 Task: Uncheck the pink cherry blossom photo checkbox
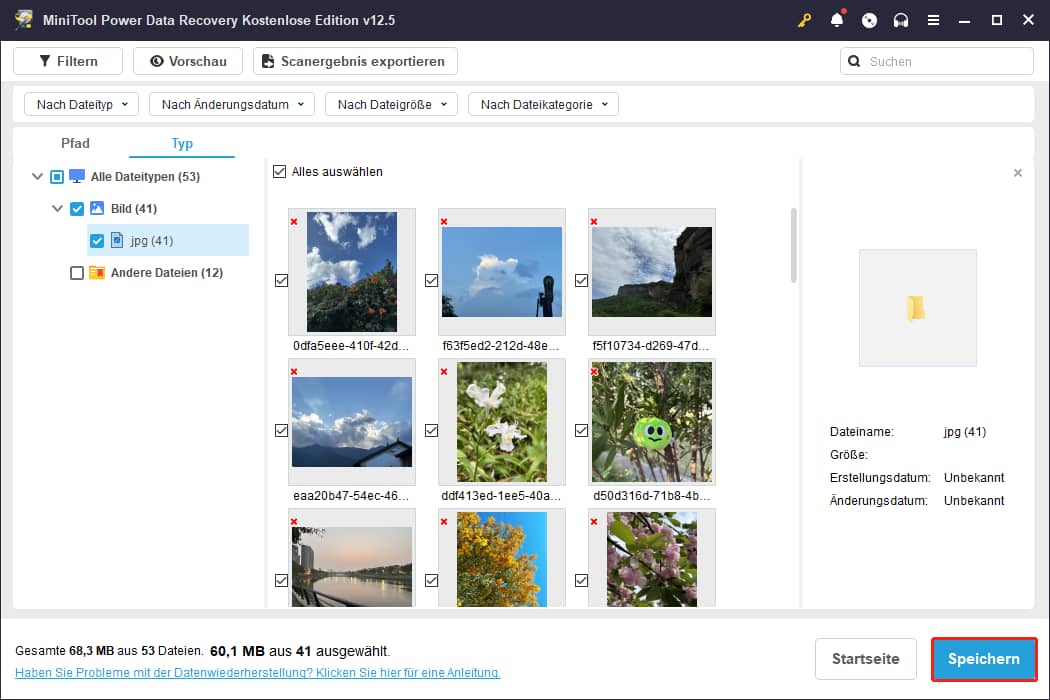click(581, 580)
